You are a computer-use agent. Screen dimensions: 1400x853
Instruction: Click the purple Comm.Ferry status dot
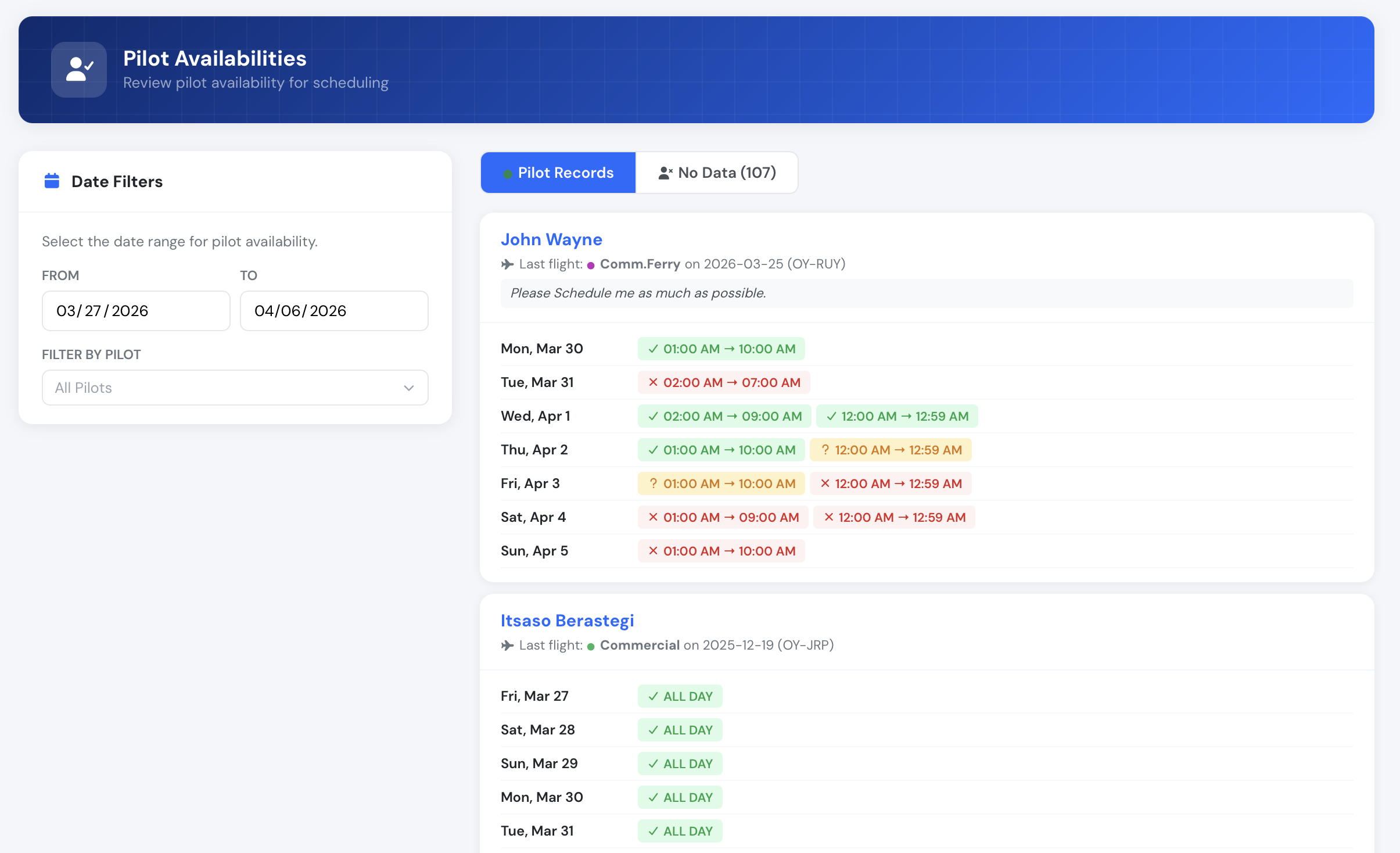591,266
